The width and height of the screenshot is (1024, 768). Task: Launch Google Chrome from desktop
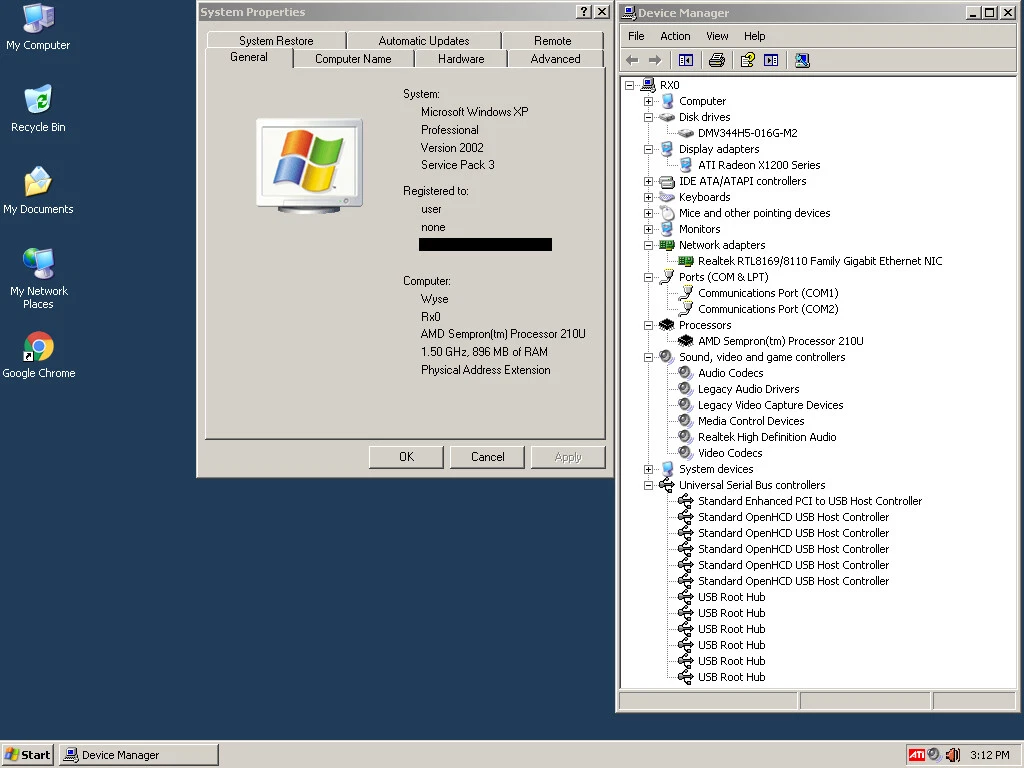click(x=38, y=355)
